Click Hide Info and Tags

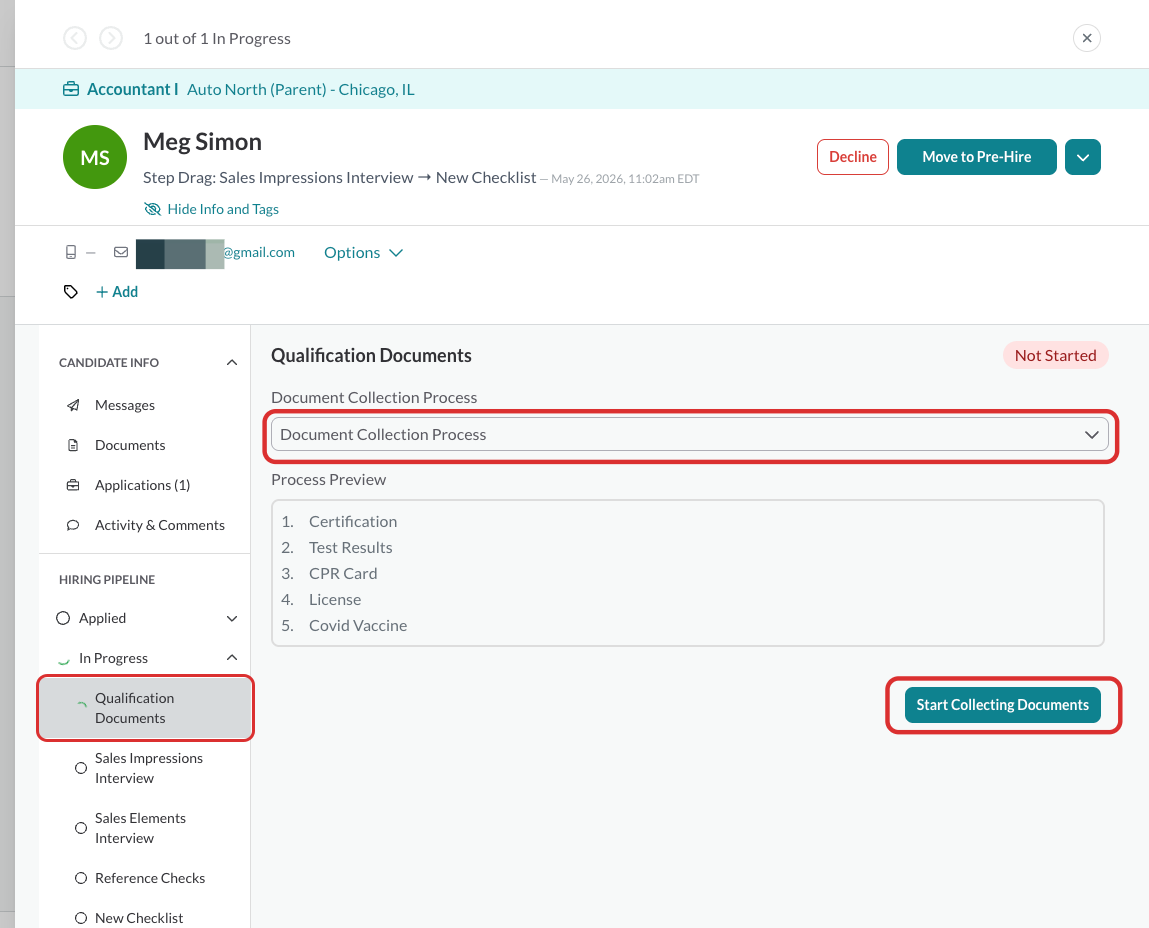(x=212, y=209)
